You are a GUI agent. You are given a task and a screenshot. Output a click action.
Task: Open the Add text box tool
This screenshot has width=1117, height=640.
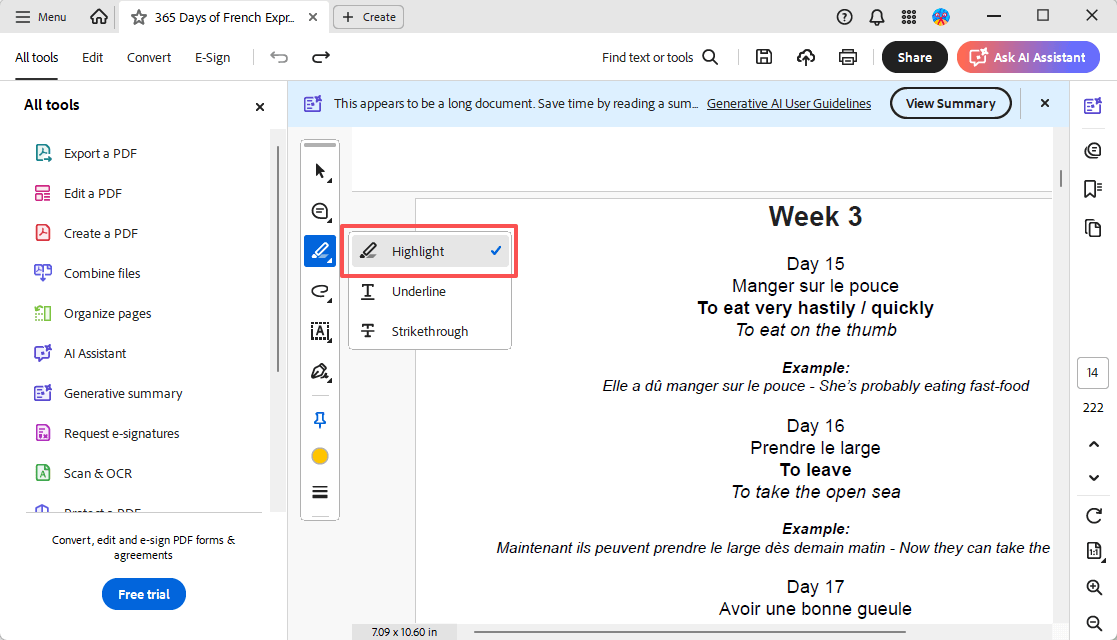point(320,331)
